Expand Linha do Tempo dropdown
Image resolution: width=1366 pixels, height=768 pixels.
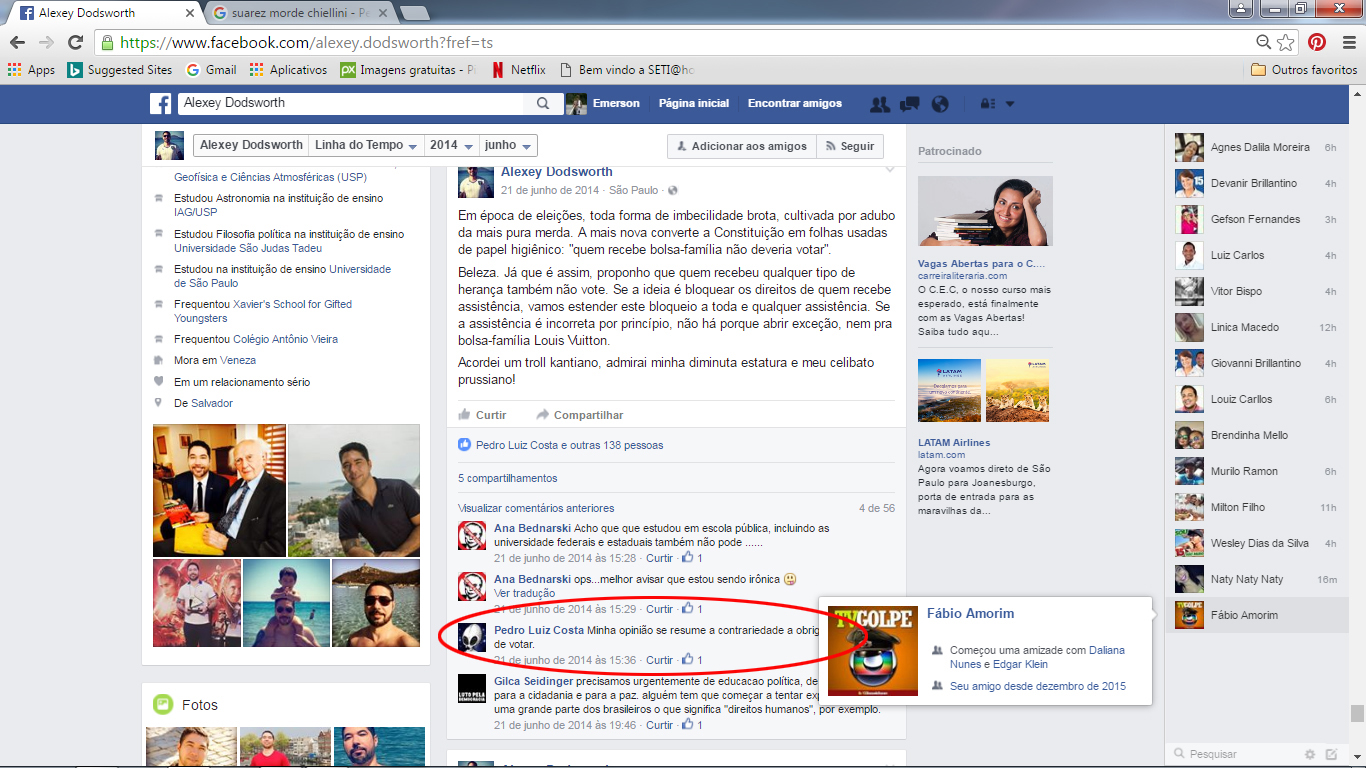tap(366, 146)
